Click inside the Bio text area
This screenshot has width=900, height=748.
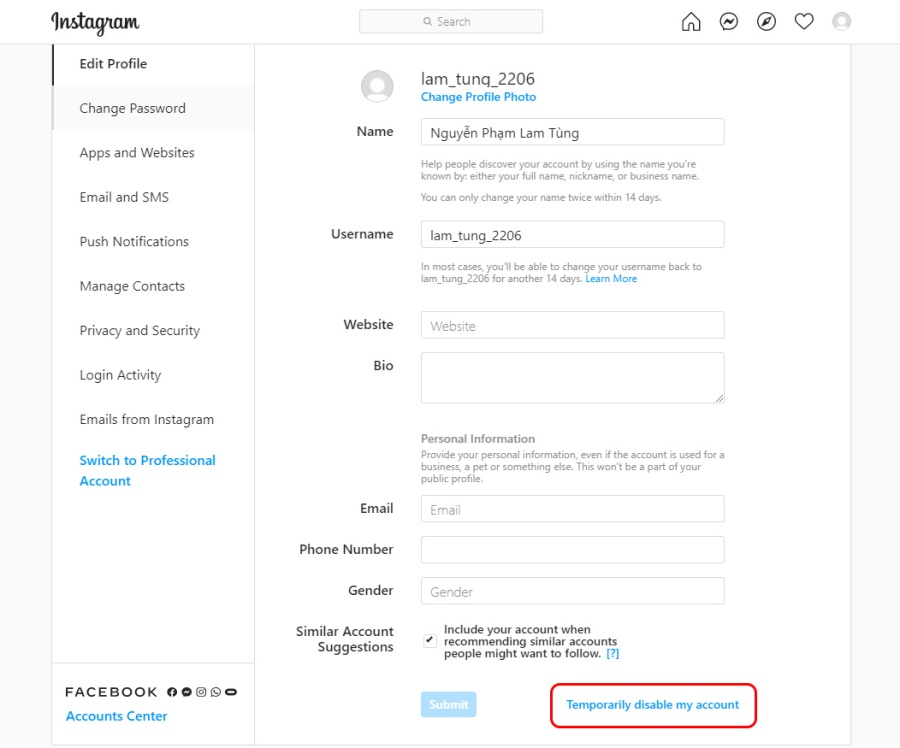[x=572, y=378]
